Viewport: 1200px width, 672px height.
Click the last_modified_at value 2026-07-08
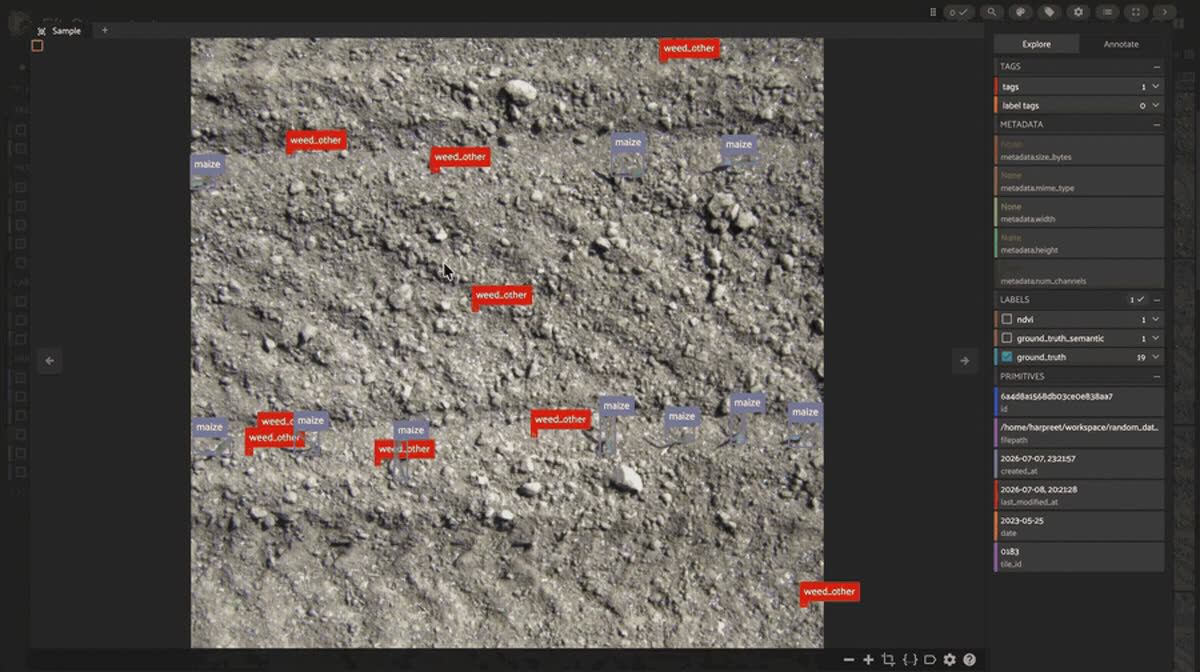[1038, 489]
